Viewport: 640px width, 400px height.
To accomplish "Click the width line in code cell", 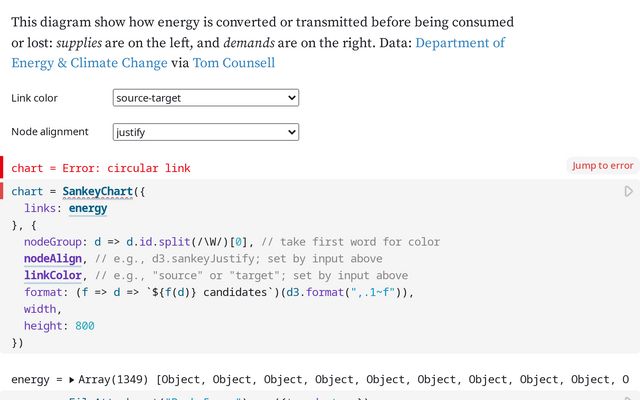I will 44,310.
